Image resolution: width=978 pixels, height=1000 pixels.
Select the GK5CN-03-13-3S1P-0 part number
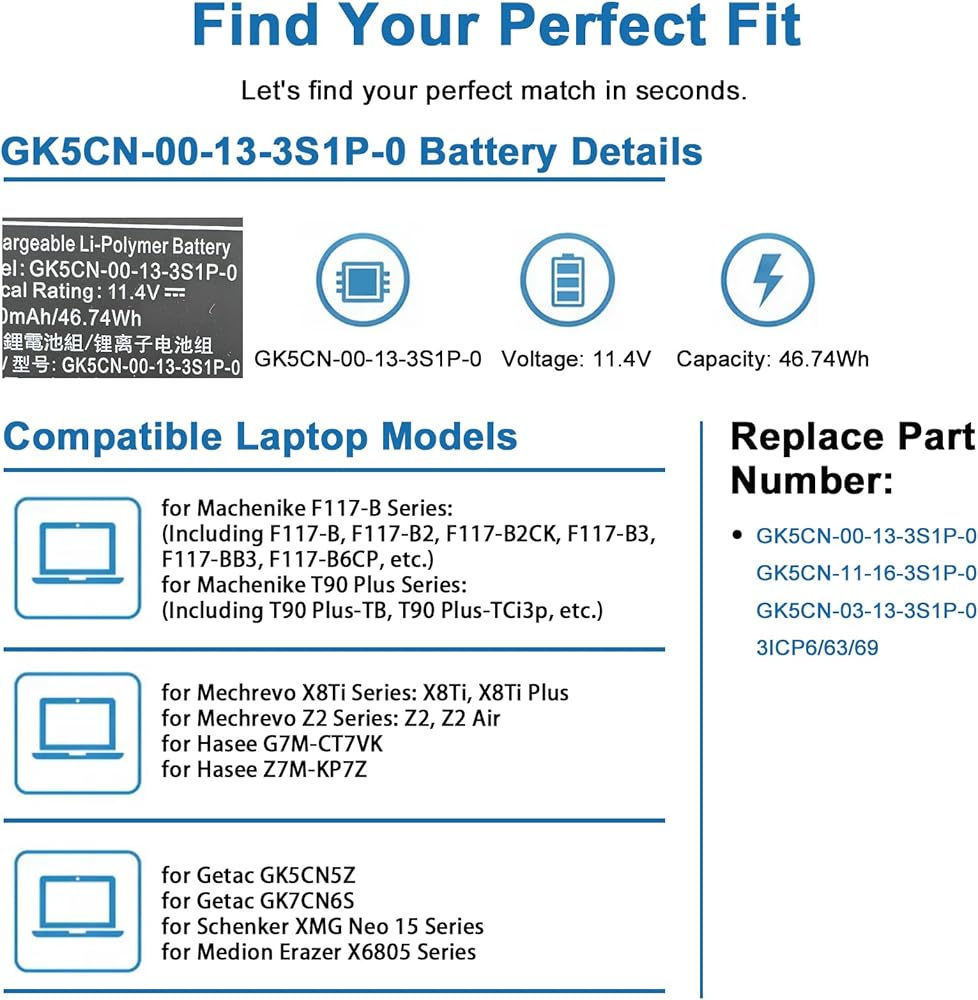[866, 610]
